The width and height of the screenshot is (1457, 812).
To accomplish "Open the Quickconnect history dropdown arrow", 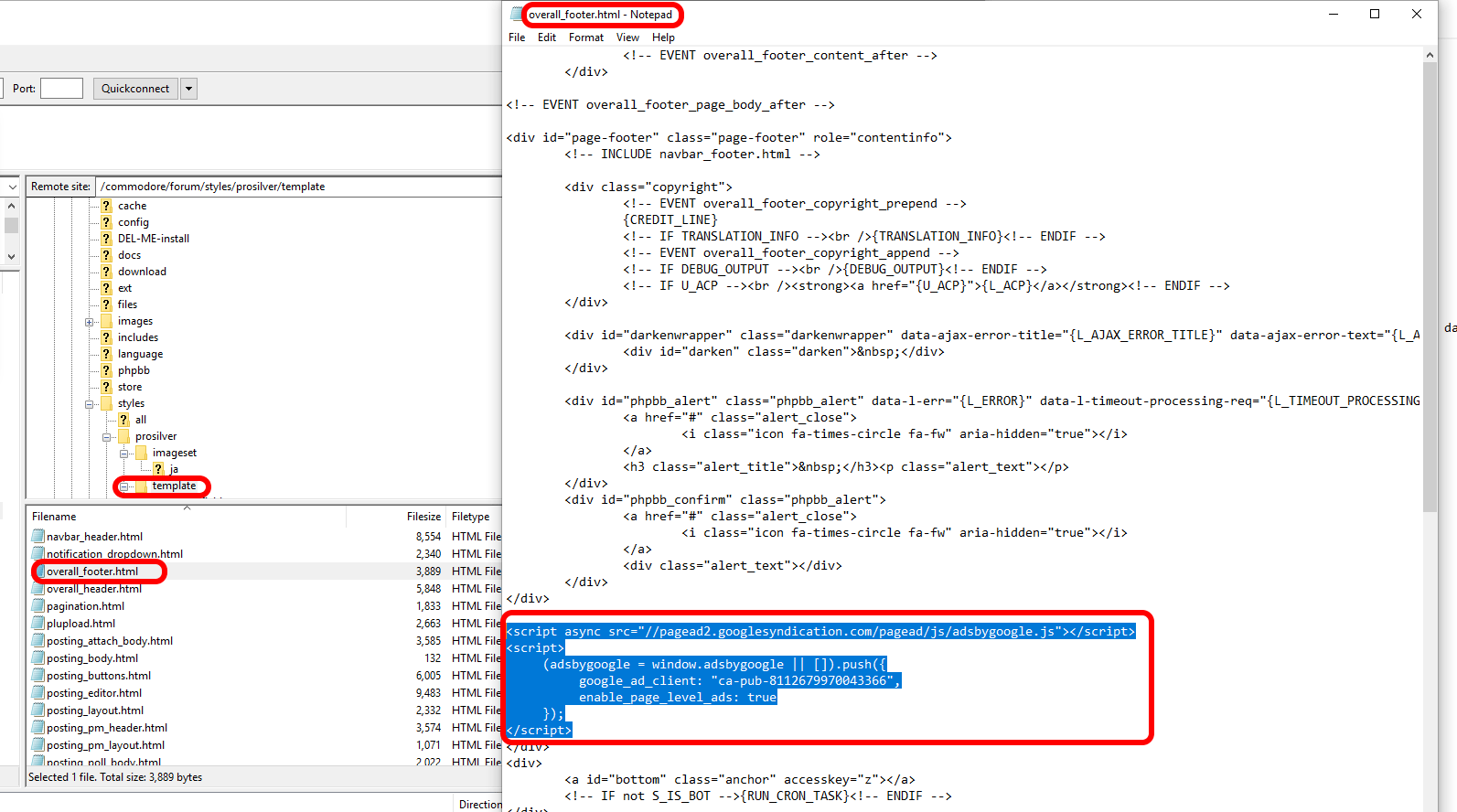I will tap(188, 89).
